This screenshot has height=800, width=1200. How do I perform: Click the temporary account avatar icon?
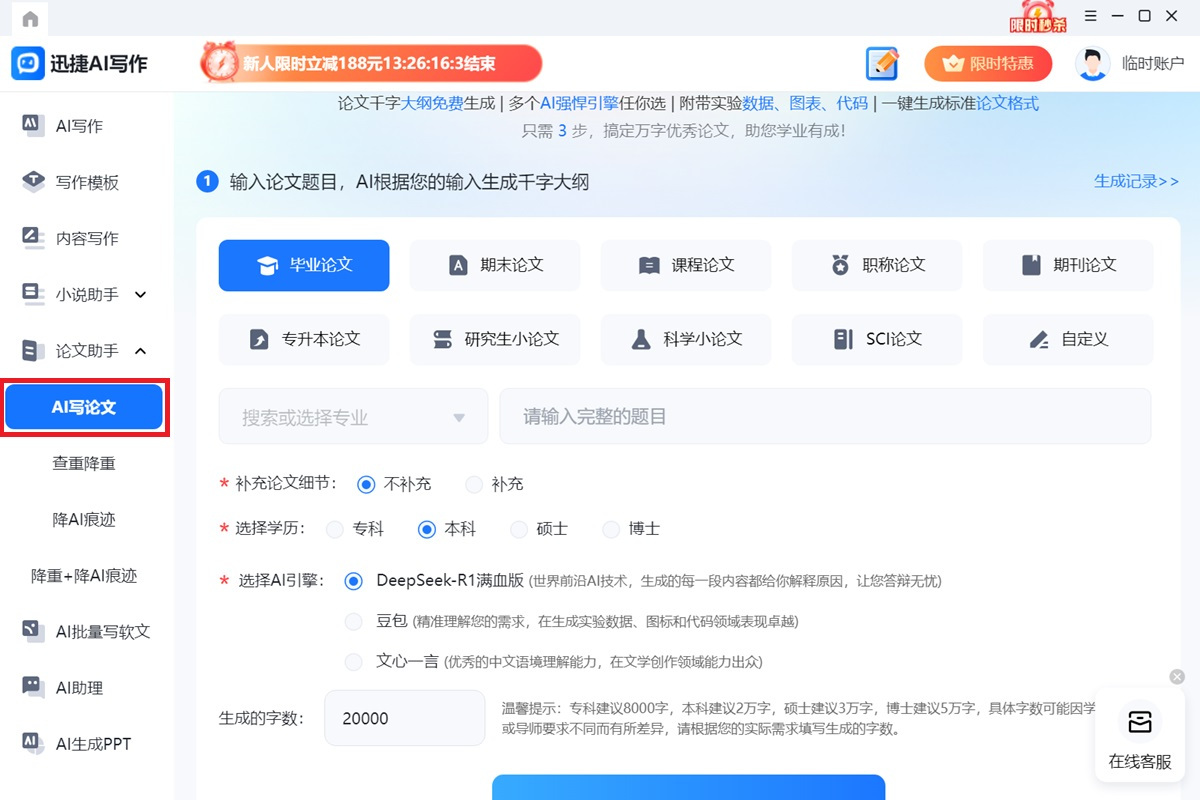1092,64
